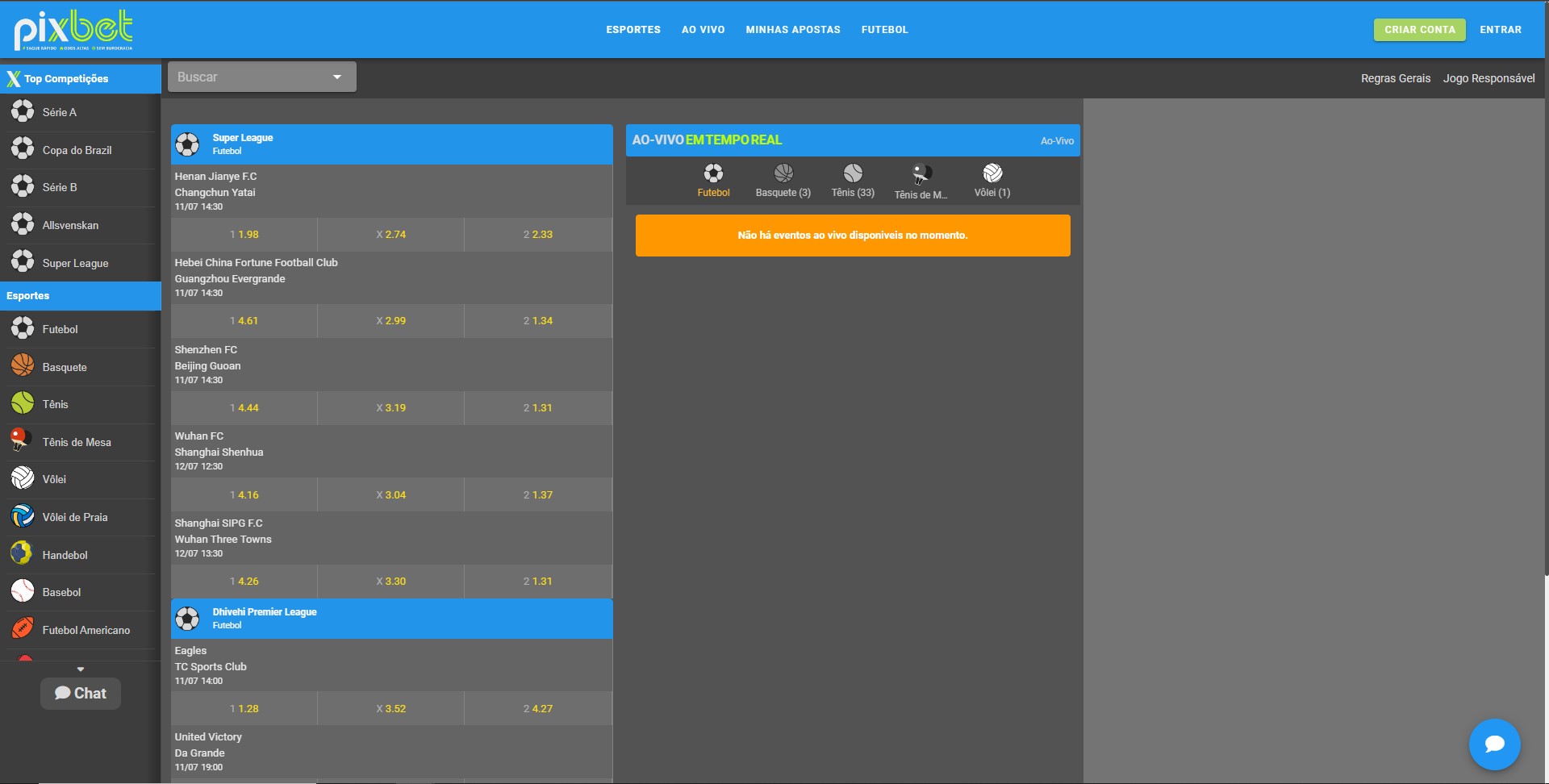Open Shenzhen FC match row

391,365
